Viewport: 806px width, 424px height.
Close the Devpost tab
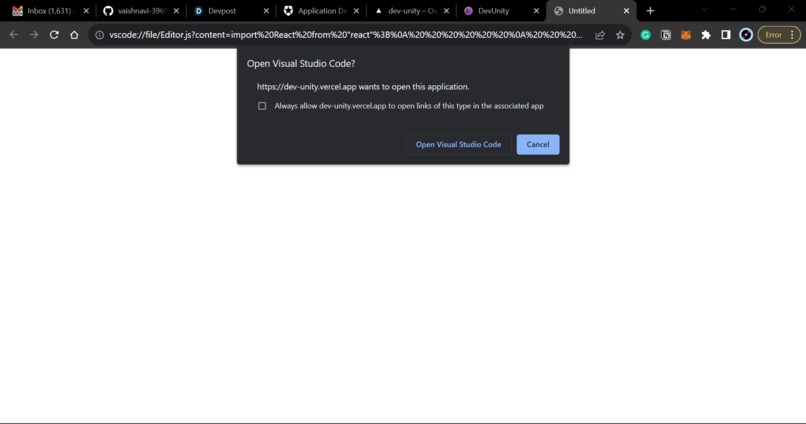[x=266, y=11]
